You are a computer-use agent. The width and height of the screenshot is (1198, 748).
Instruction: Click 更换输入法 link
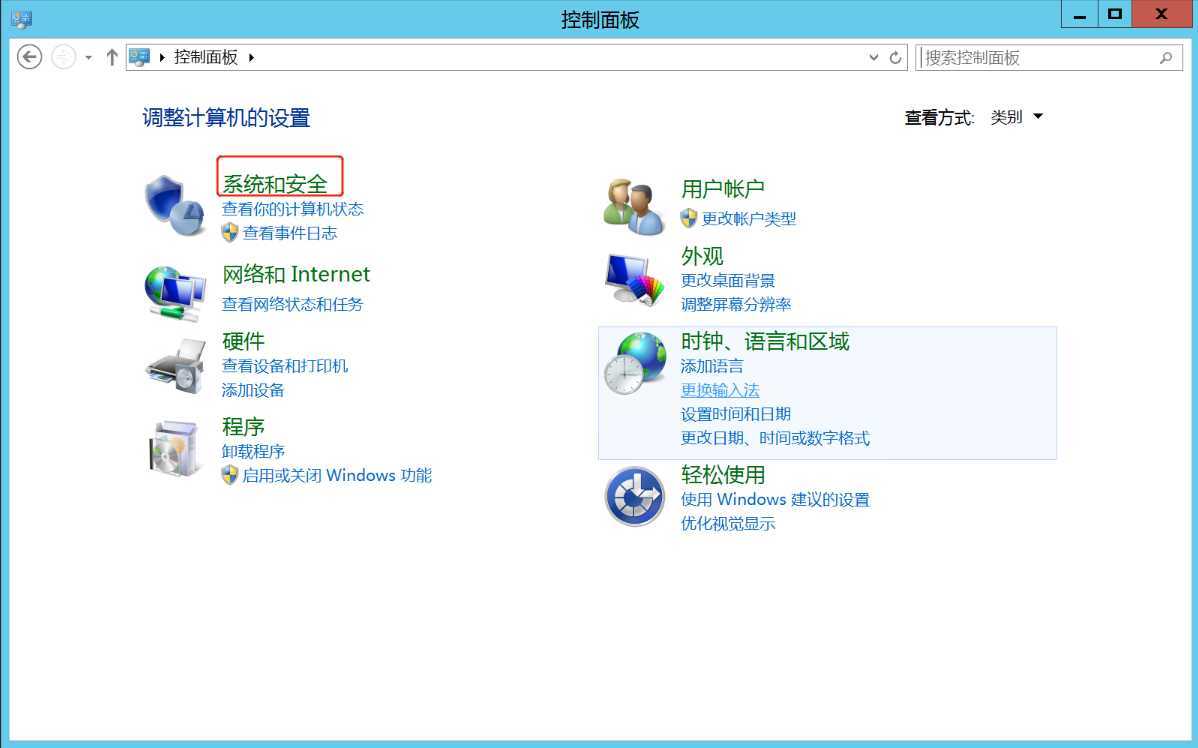coord(720,390)
